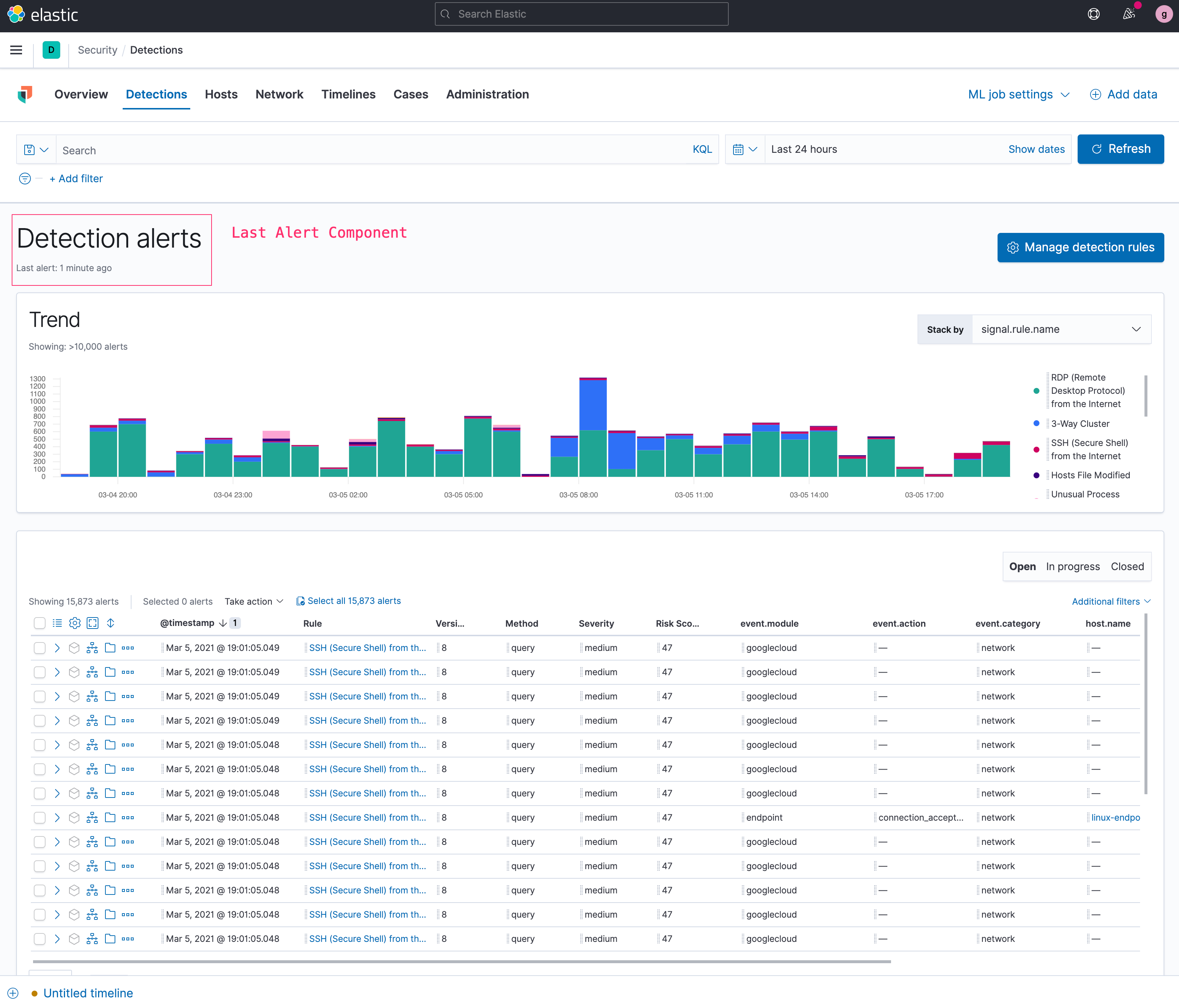Select the Open alert status filter
The width and height of the screenshot is (1179, 1008).
pyautogui.click(x=1022, y=567)
